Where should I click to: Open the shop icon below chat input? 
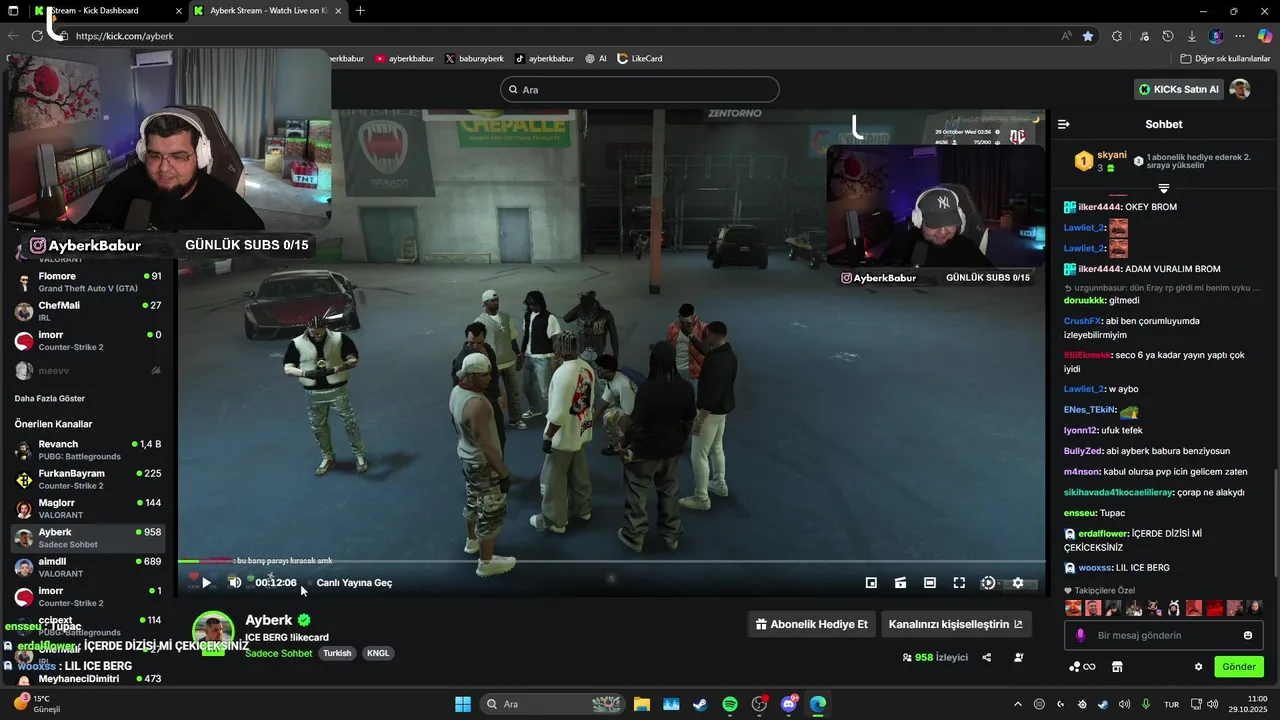tap(1117, 667)
